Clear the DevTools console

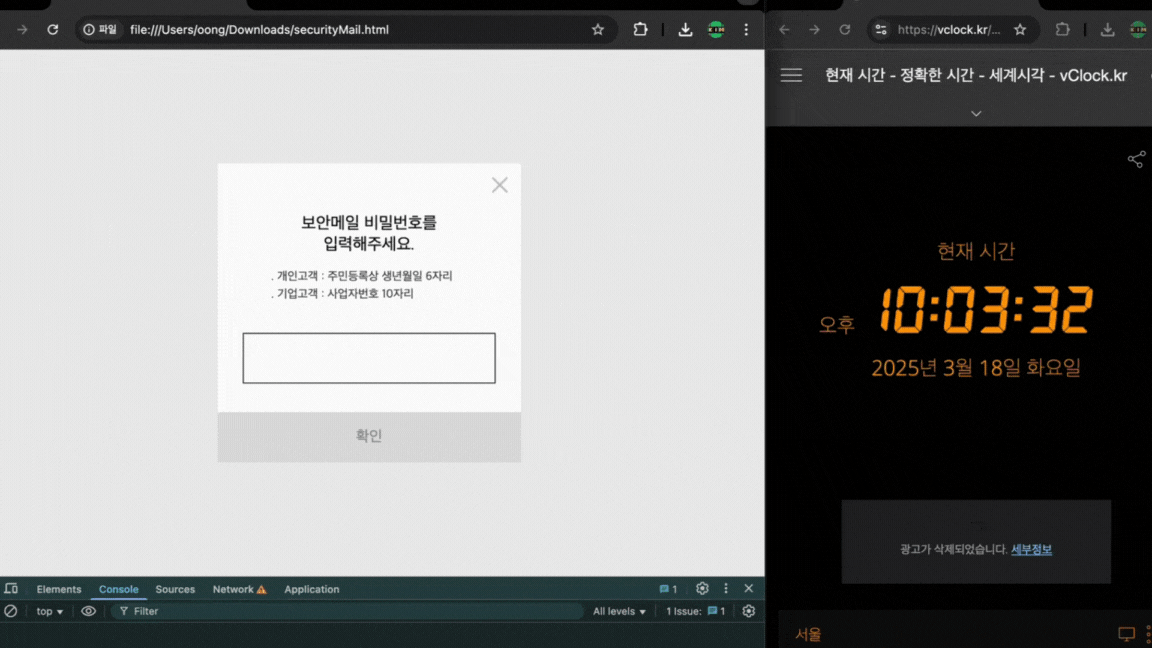click(x=10, y=611)
